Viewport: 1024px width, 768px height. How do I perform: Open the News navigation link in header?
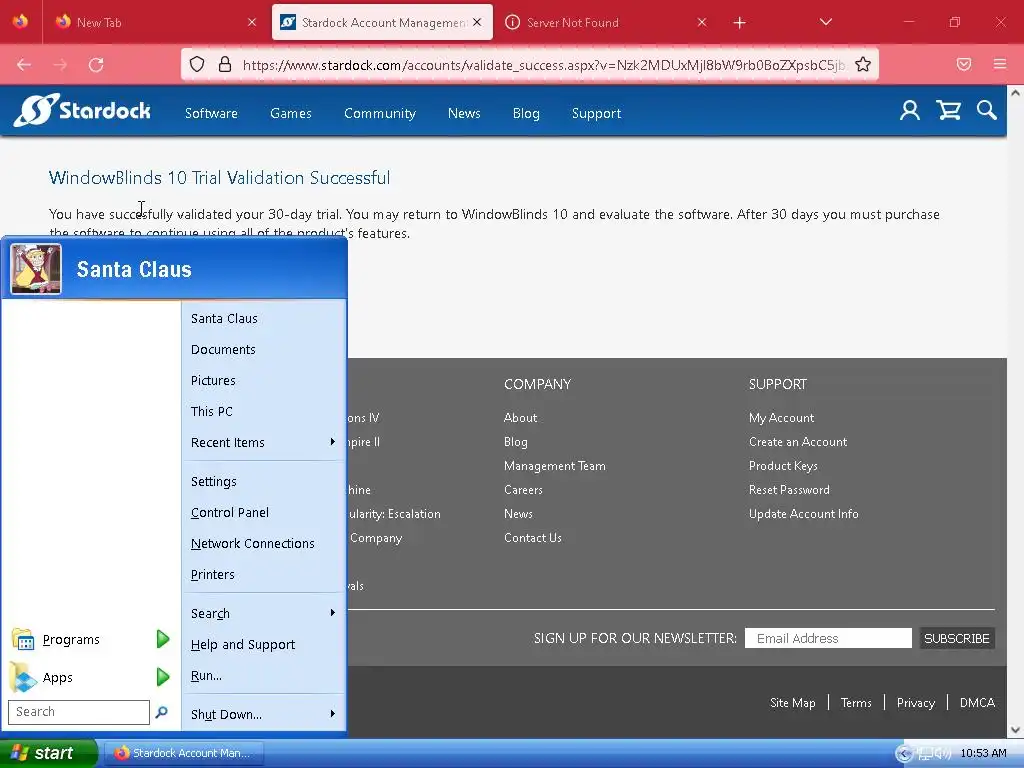click(x=464, y=113)
